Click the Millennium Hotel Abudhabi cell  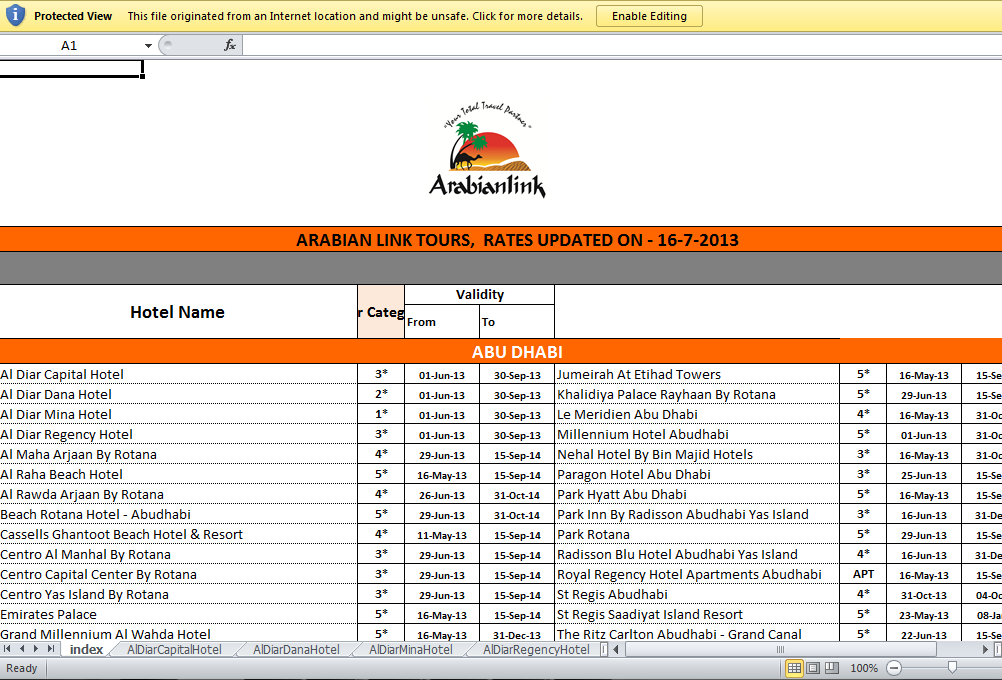pyautogui.click(x=697, y=435)
